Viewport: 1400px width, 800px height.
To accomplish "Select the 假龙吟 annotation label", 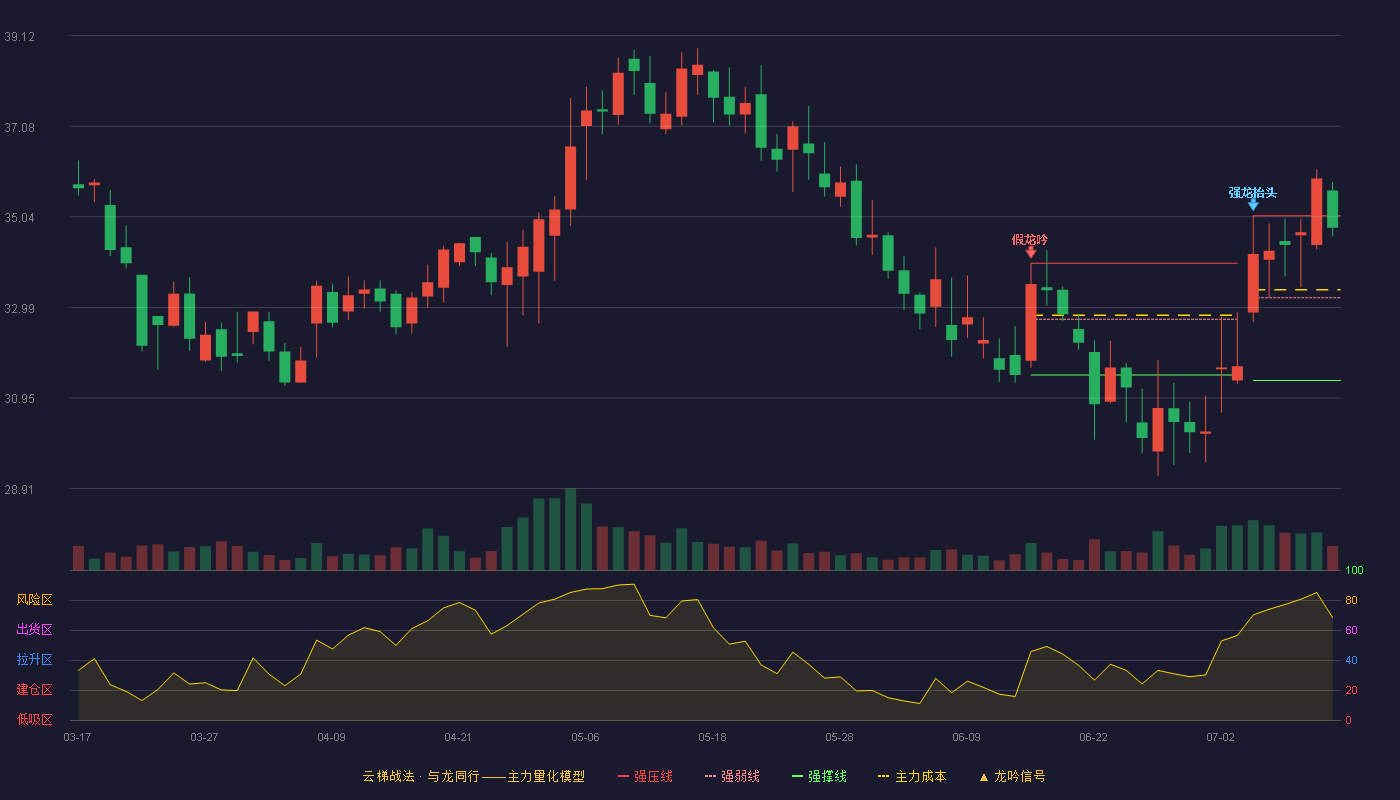I will pyautogui.click(x=1030, y=239).
